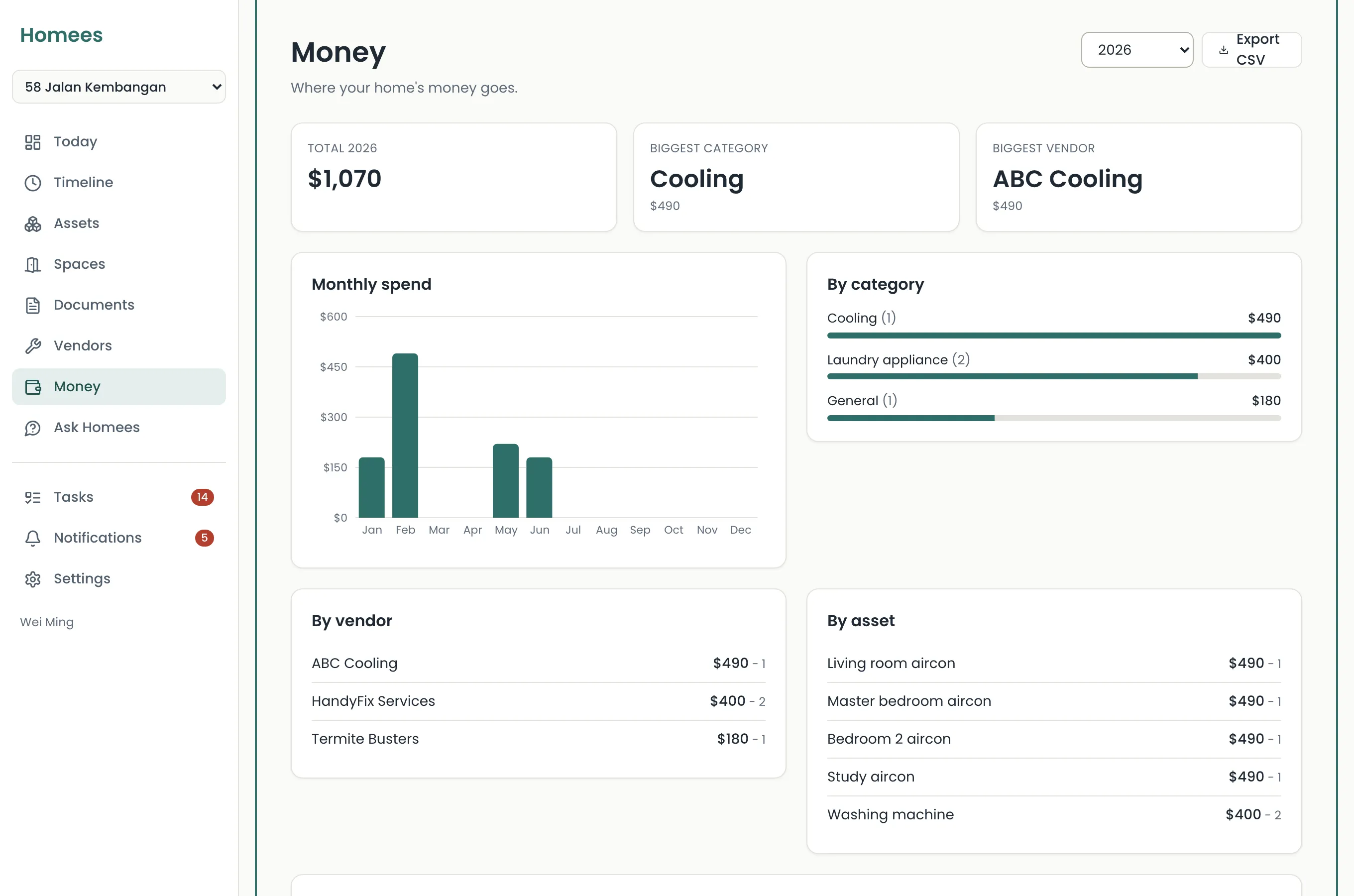This screenshot has height=896, width=1354.
Task: Click the January bar in Monthly spend
Action: pos(371,487)
